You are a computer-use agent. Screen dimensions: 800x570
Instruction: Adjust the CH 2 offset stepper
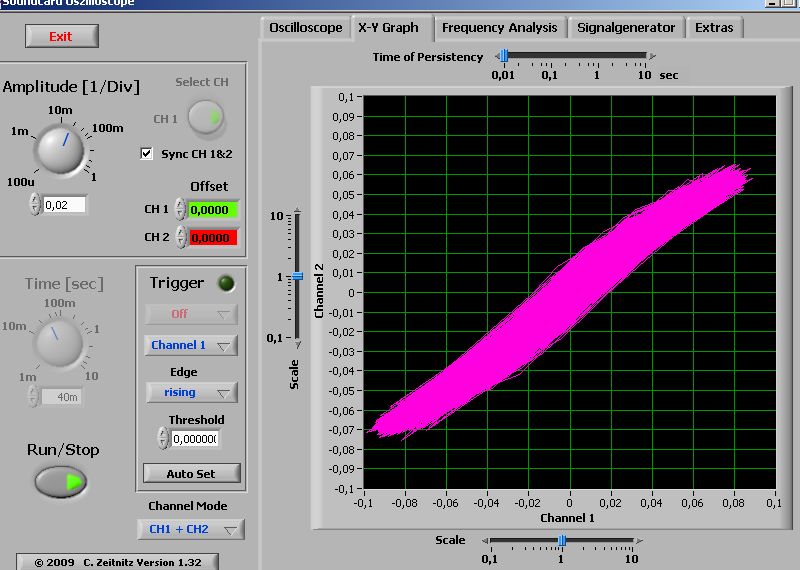point(180,237)
